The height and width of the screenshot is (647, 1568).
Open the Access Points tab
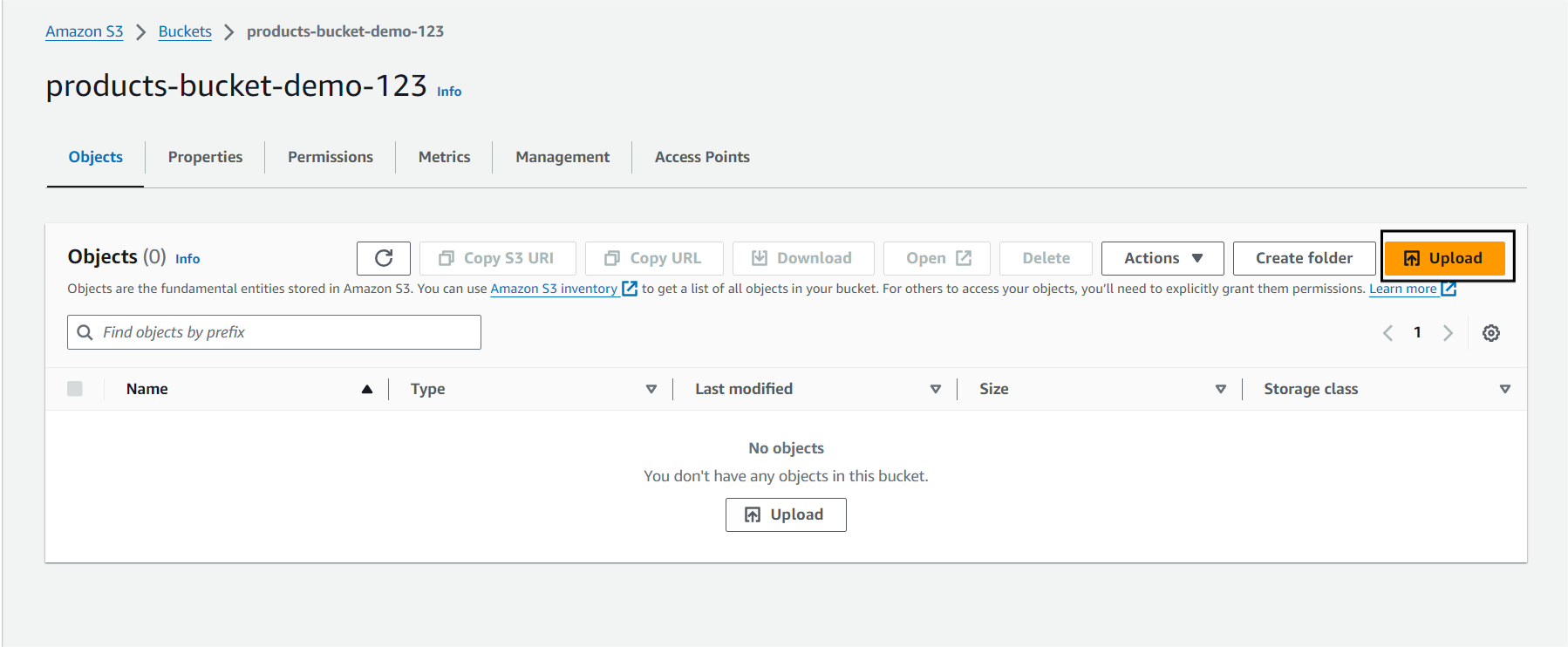click(x=702, y=157)
